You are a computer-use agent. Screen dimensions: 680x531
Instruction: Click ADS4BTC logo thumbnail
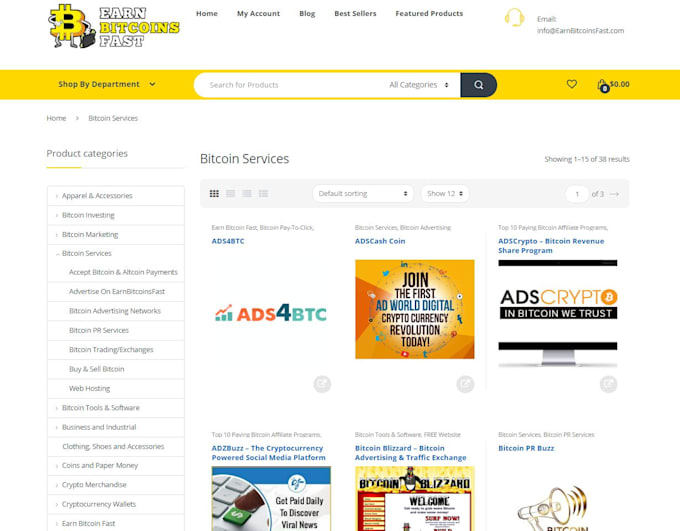(271, 312)
